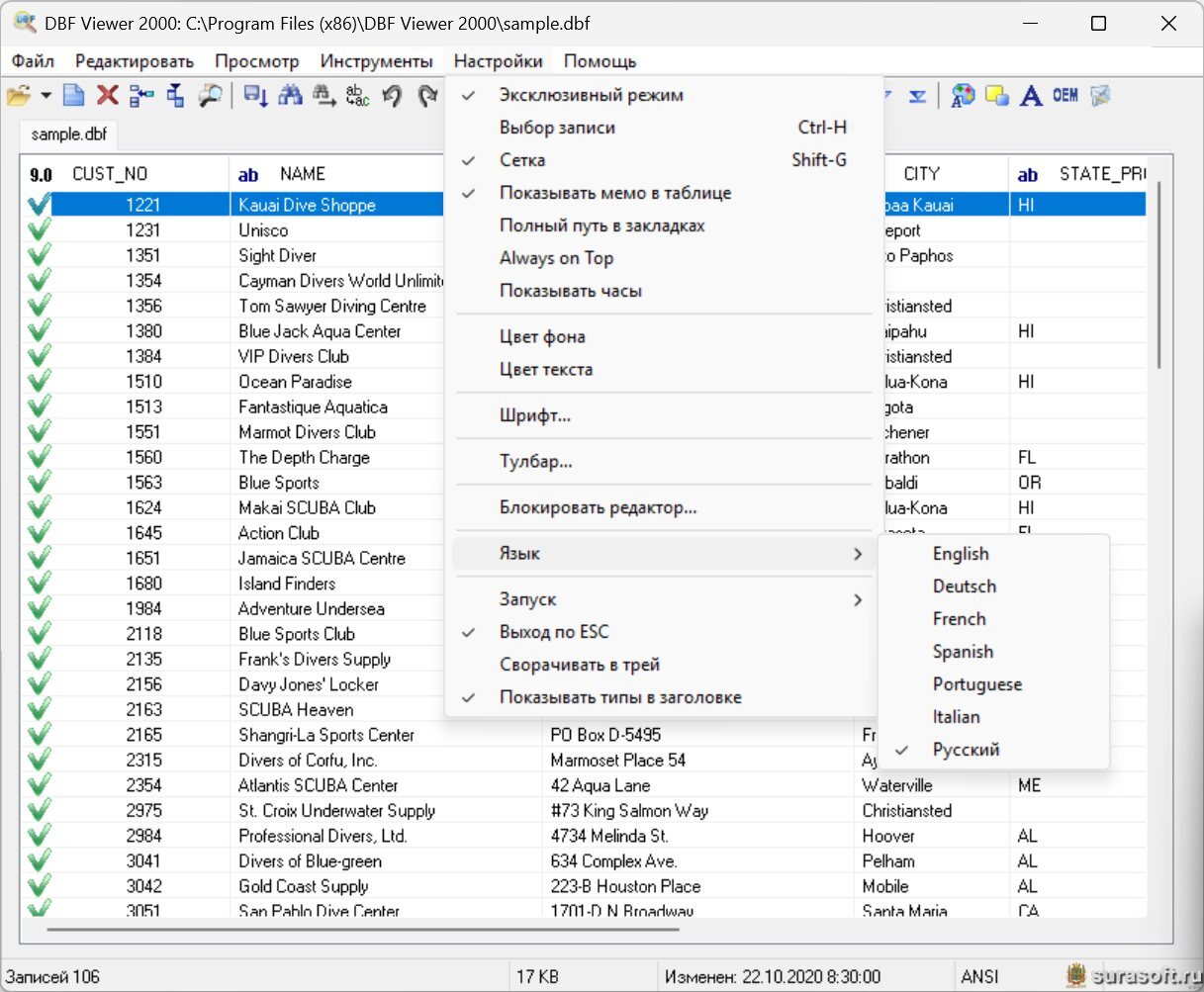Screen dimensions: 1204x992
Task: Toggle the 'Эксклюзивный режим' menu option
Action: 591,95
